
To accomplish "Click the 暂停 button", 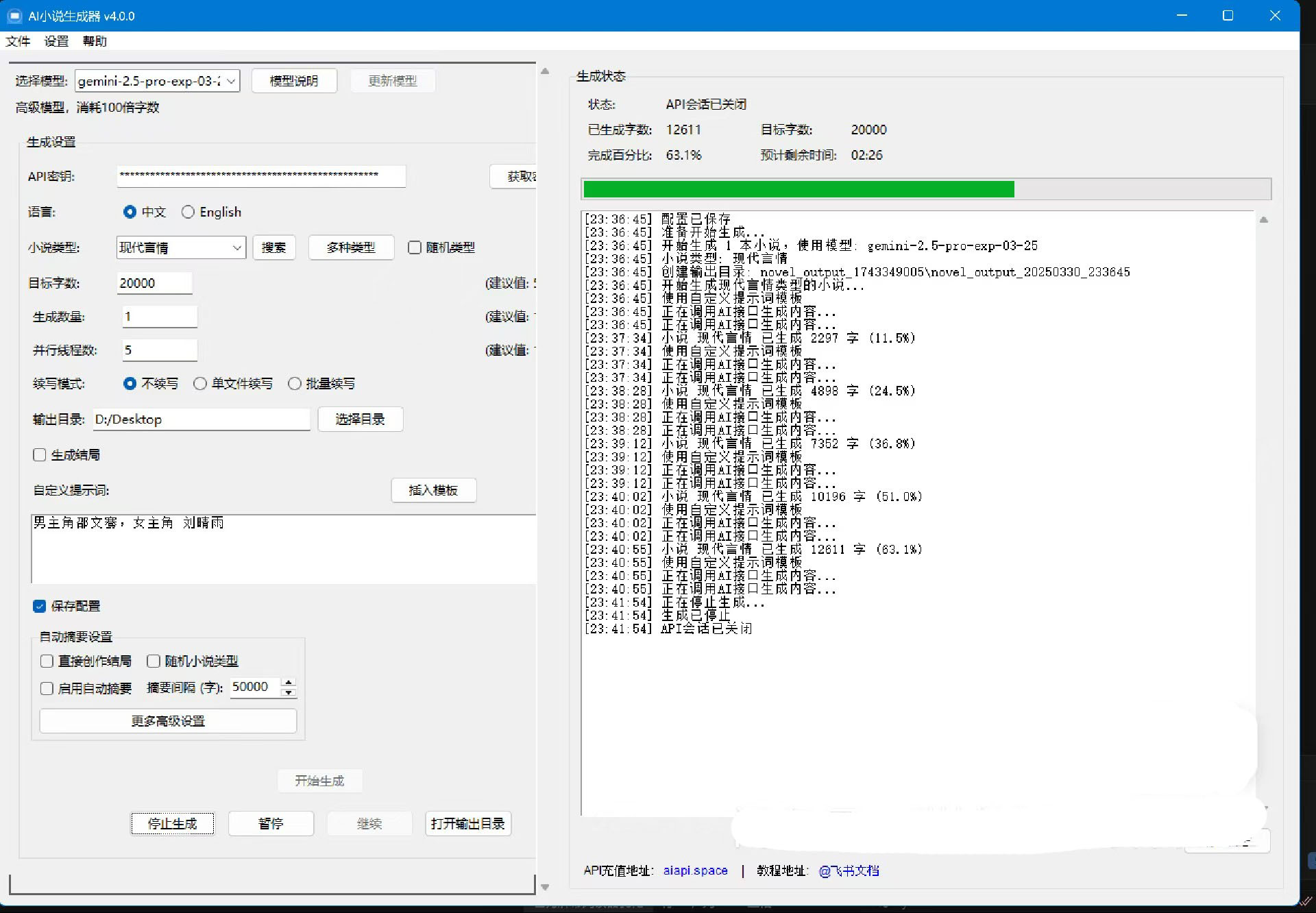I will tap(271, 824).
